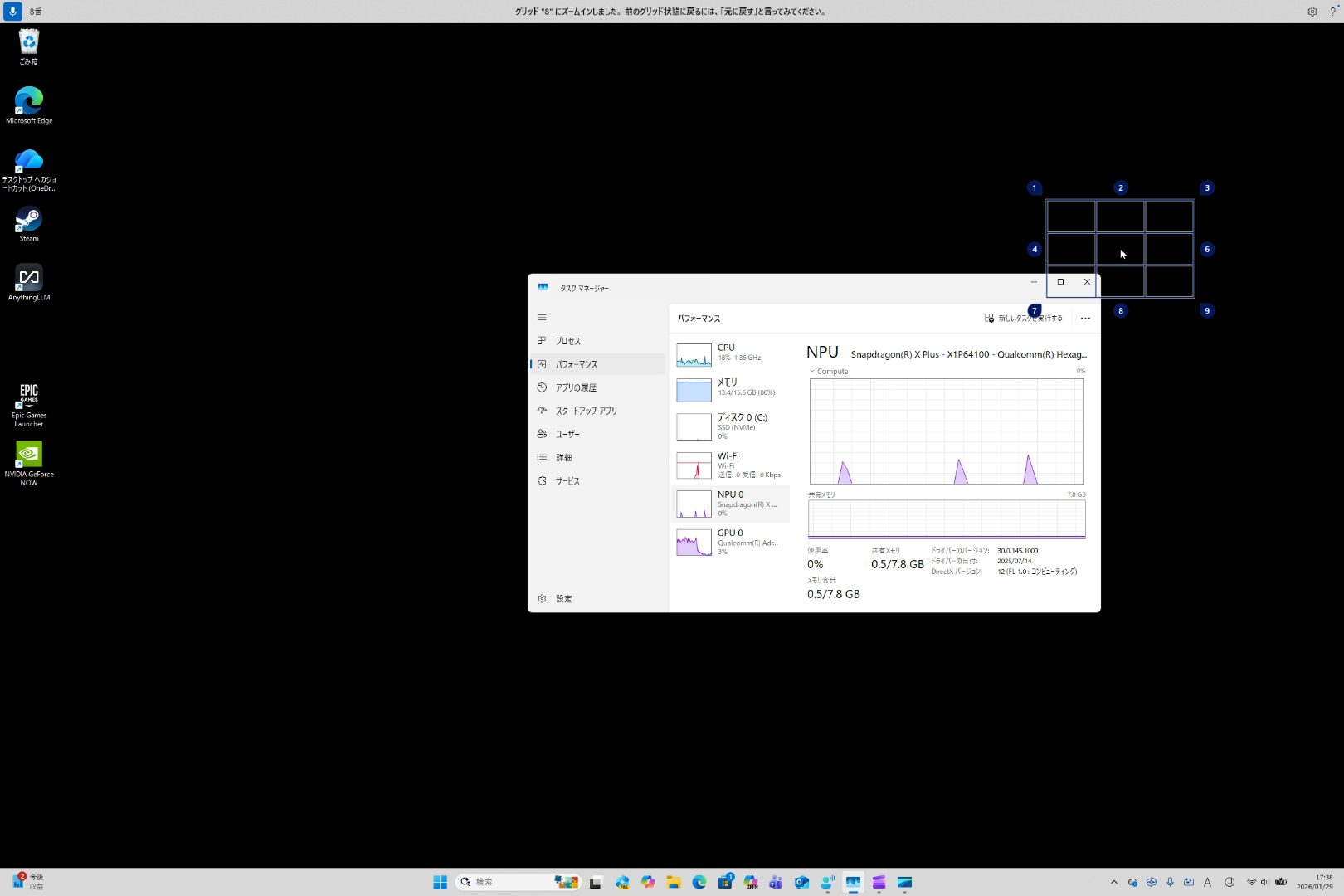Open the taskbar clock and calendar

1314,882
